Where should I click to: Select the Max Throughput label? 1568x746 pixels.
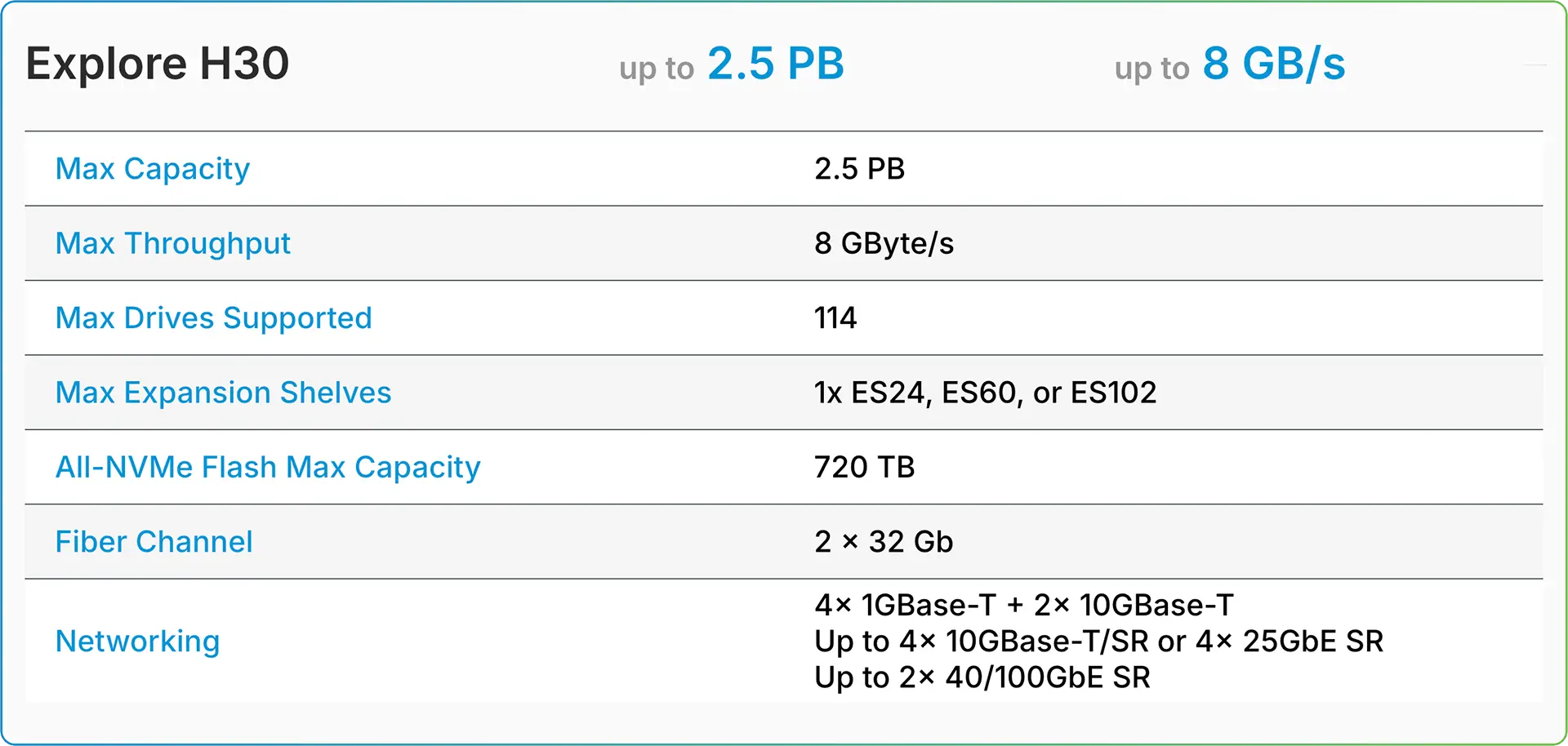(x=172, y=243)
